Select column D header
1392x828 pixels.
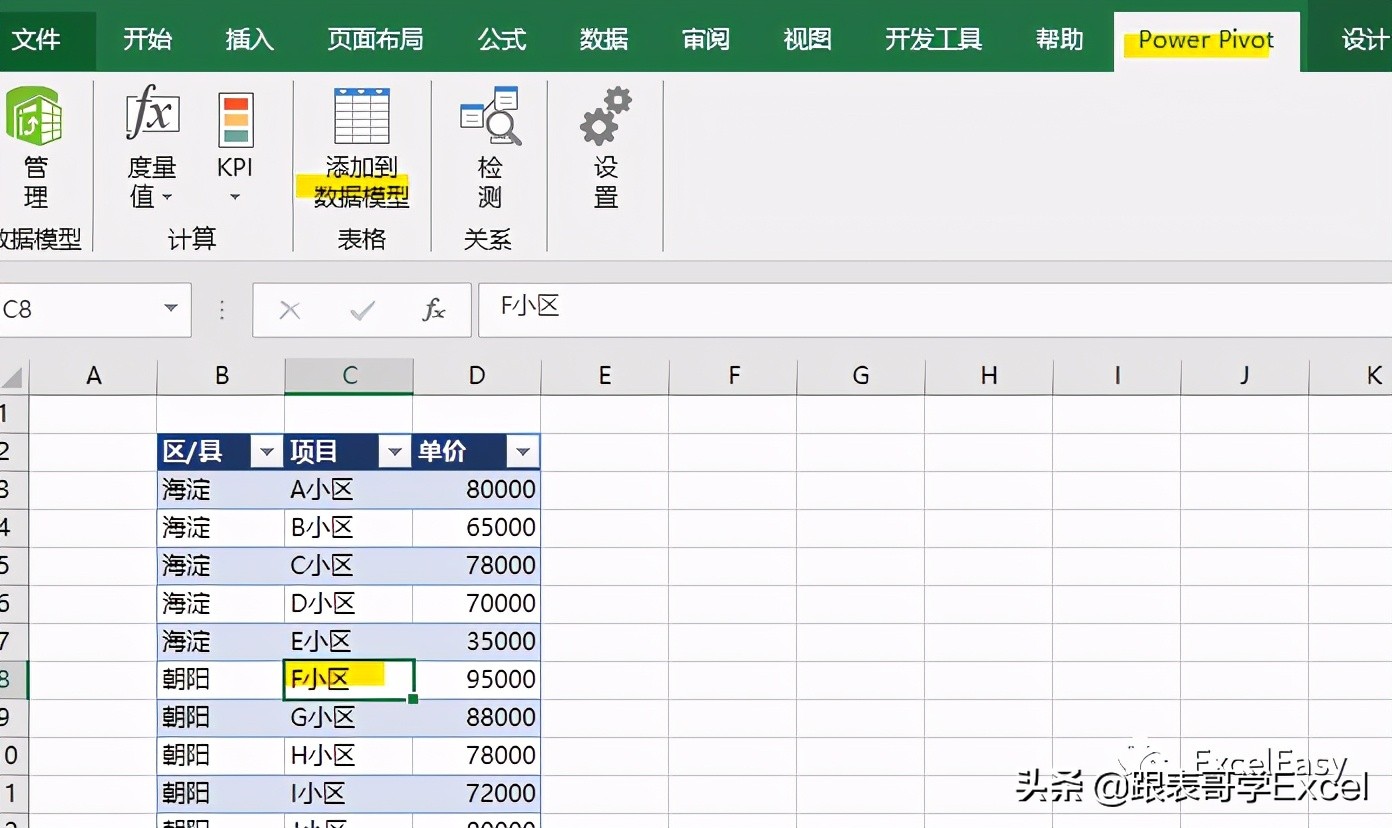tap(477, 376)
